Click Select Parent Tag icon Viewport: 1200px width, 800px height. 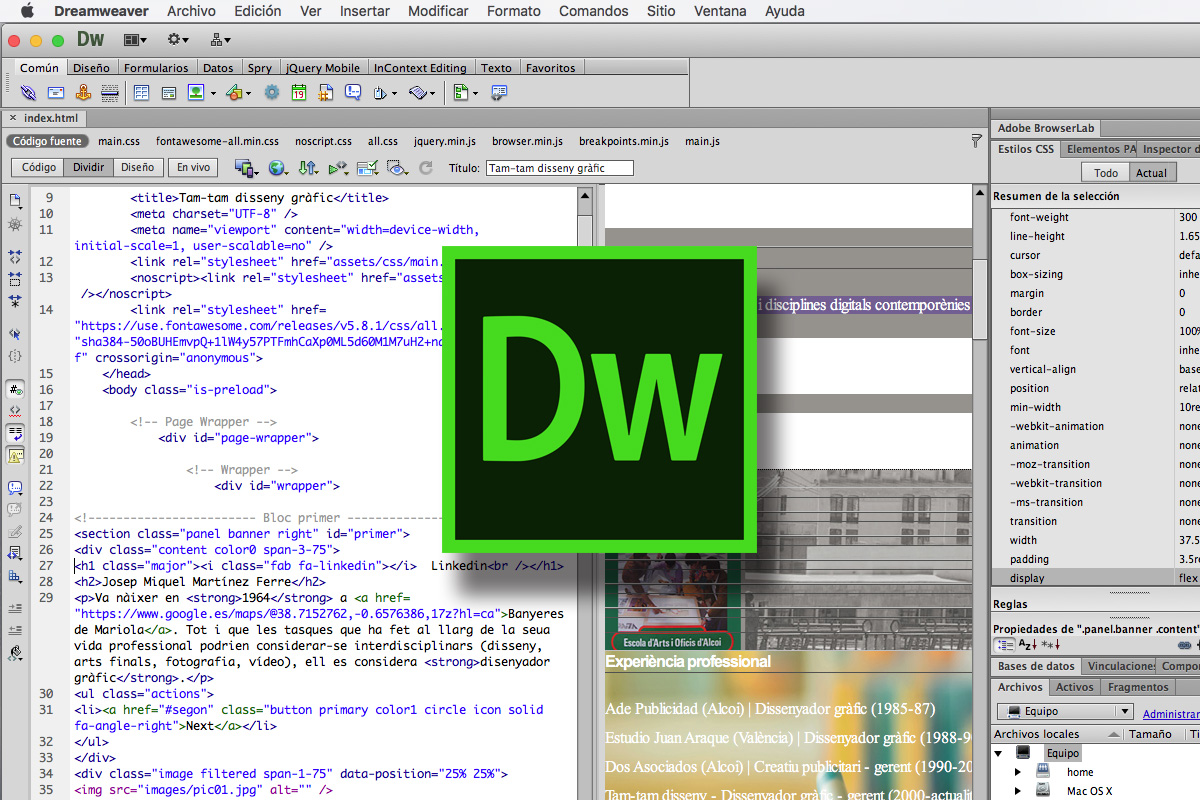pyautogui.click(x=15, y=334)
